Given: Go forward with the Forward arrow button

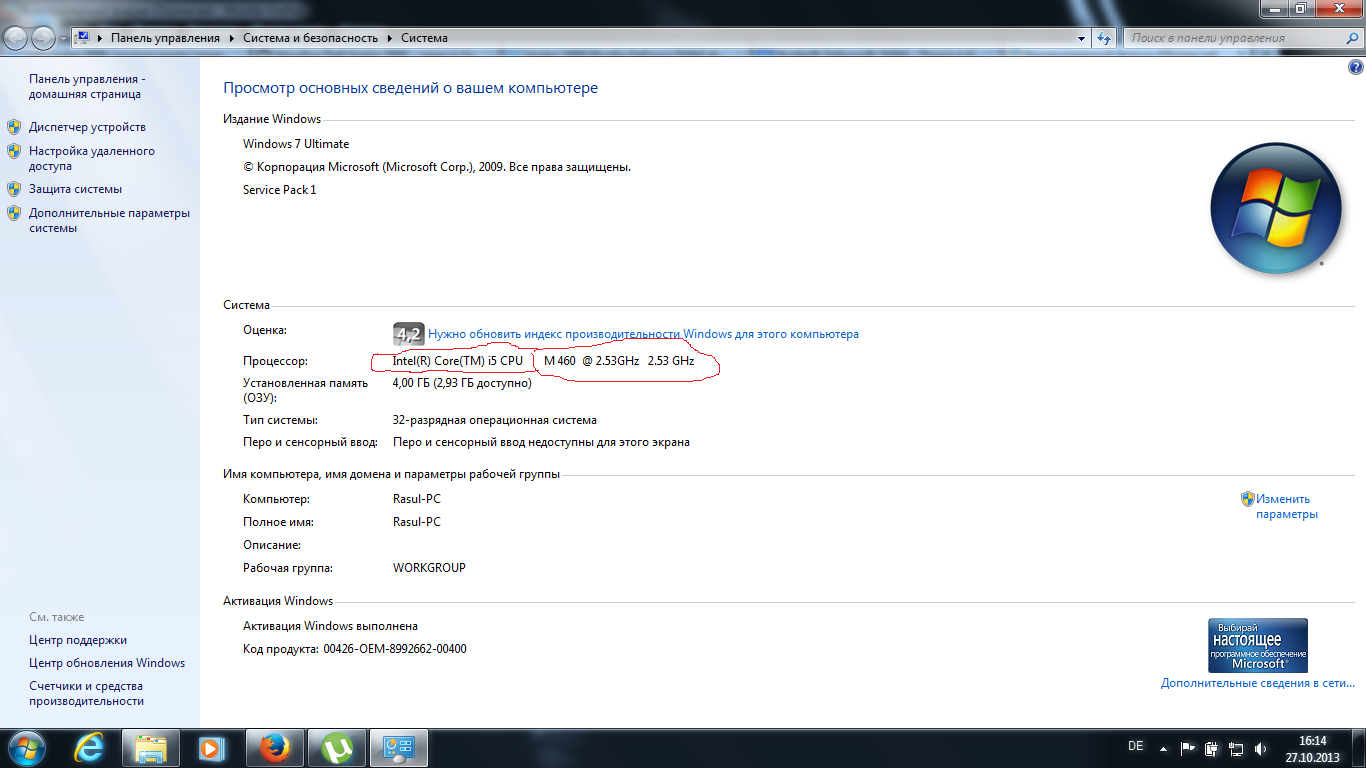Looking at the screenshot, I should pos(44,38).
